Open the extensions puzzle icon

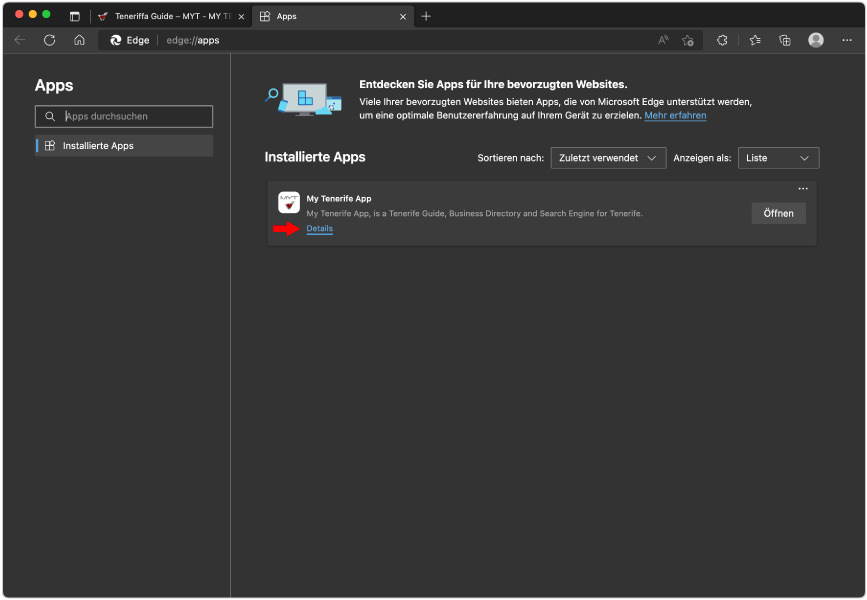click(722, 40)
